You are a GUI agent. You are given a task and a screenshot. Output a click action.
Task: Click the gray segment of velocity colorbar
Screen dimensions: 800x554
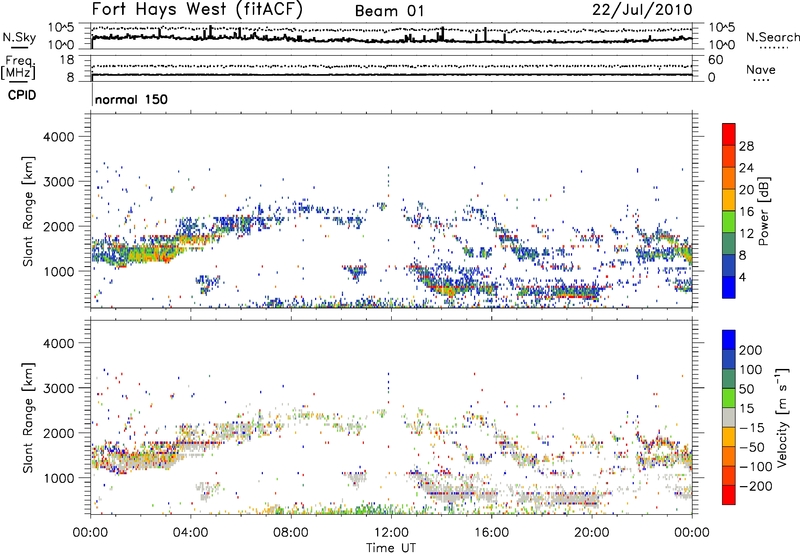click(729, 417)
